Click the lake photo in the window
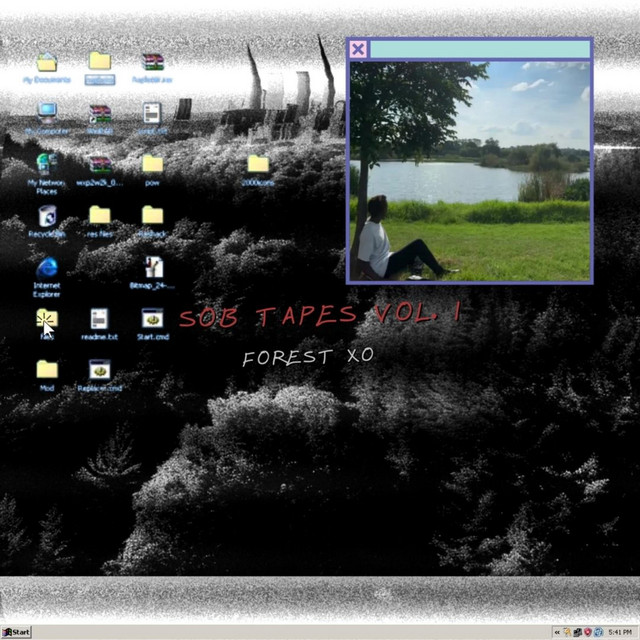Screen dimensions: 640x640 click(469, 171)
